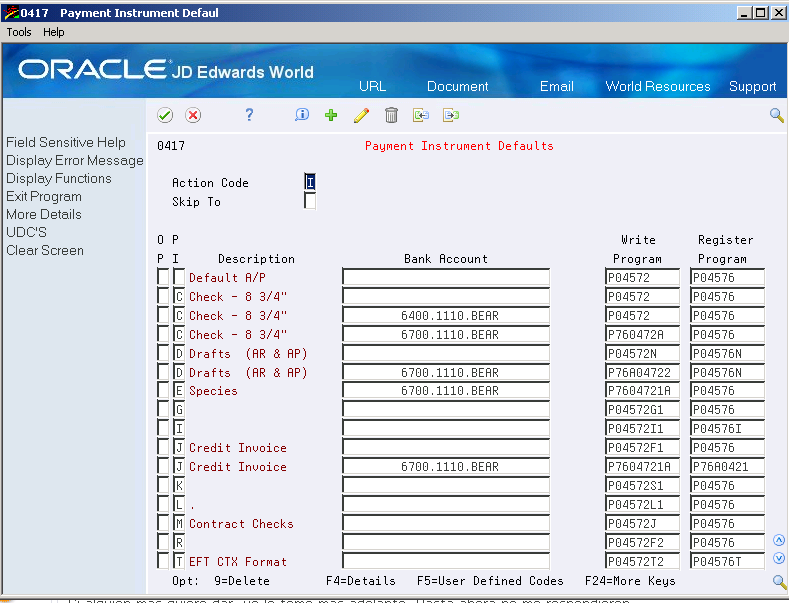
Task: Click Write Program field P04572S1
Action: [x=642, y=485]
